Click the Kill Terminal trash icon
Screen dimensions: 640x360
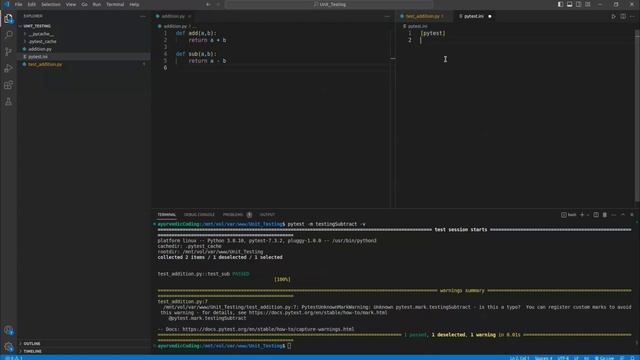coord(605,215)
